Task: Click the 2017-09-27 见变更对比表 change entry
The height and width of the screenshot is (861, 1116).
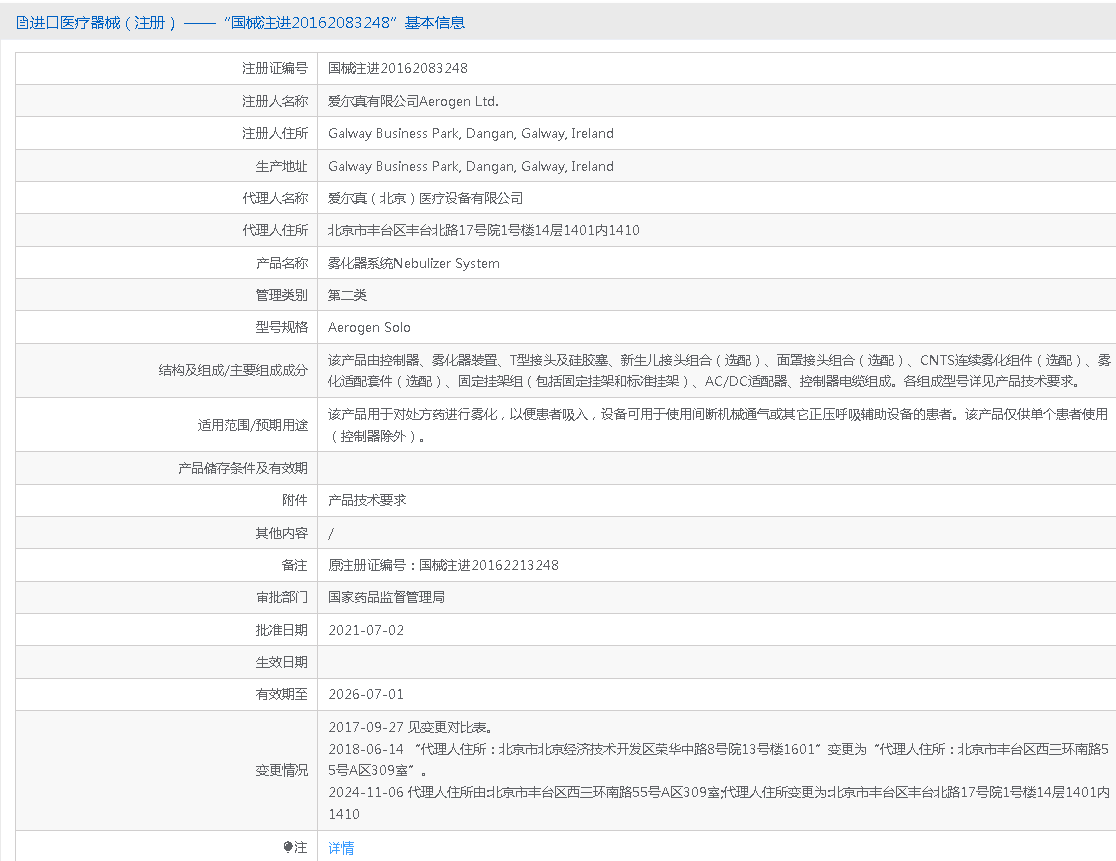Action: [410, 728]
